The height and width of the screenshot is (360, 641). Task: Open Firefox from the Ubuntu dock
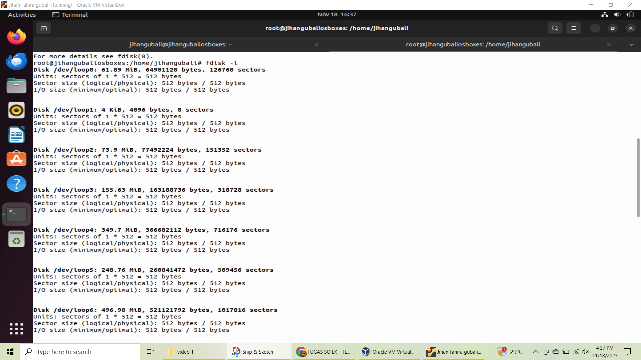click(x=16, y=37)
